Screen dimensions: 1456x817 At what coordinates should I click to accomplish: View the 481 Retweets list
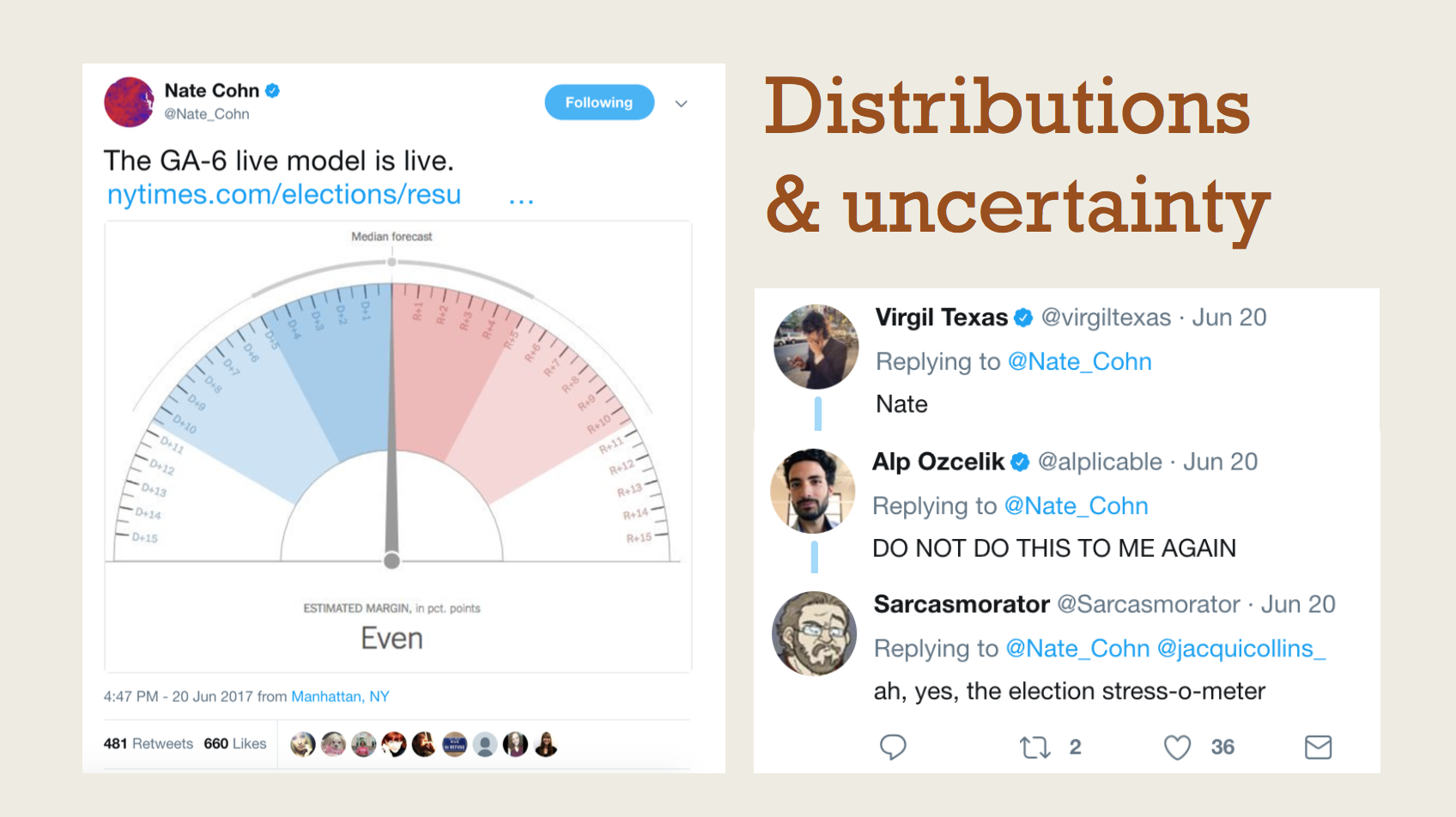pyautogui.click(x=149, y=743)
